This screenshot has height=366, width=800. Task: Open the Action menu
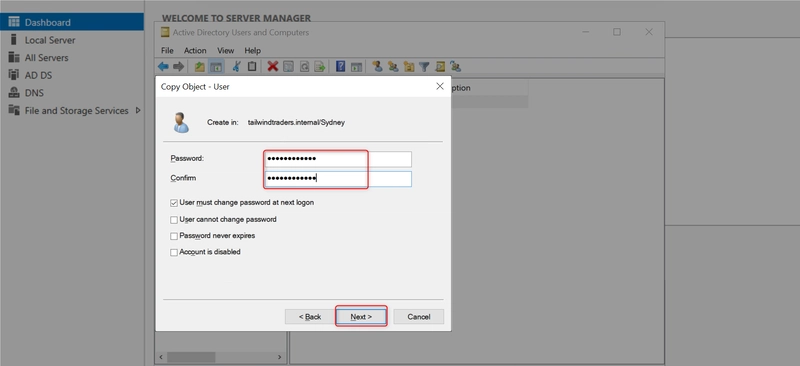point(195,51)
